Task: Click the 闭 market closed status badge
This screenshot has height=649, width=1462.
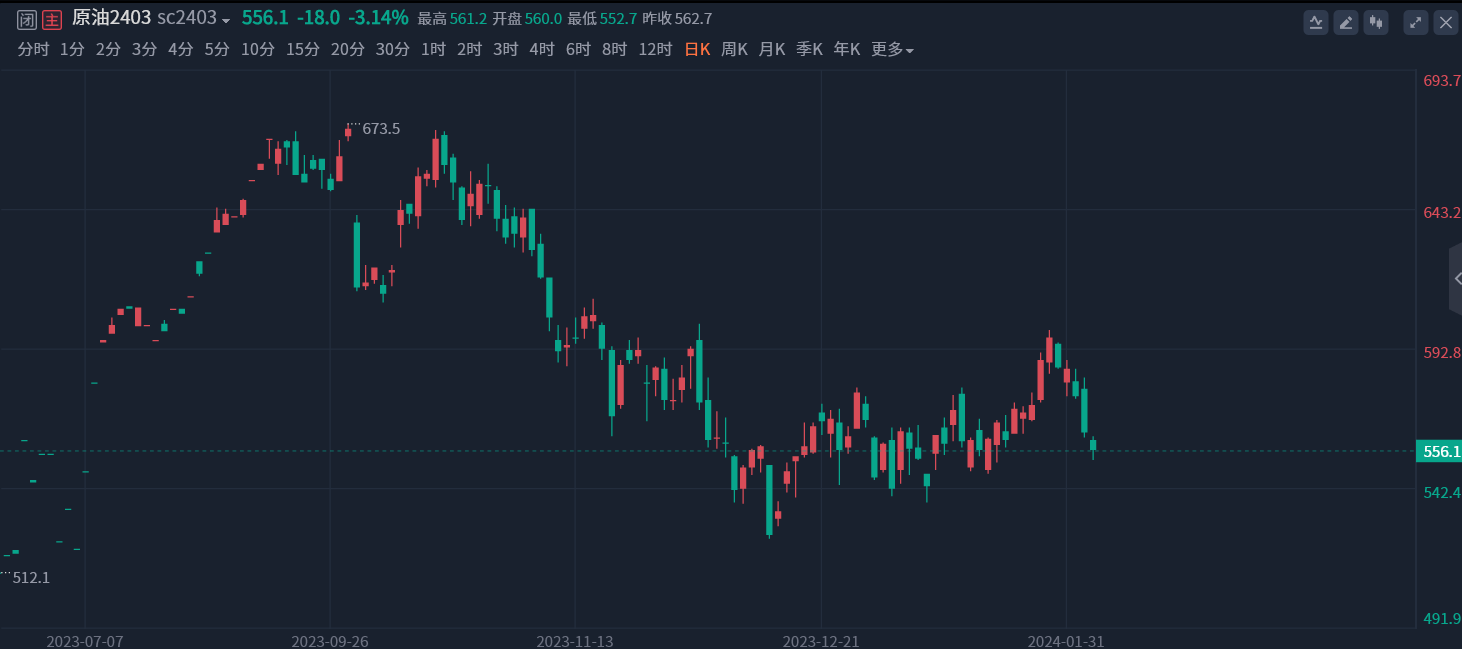Action: (27, 19)
